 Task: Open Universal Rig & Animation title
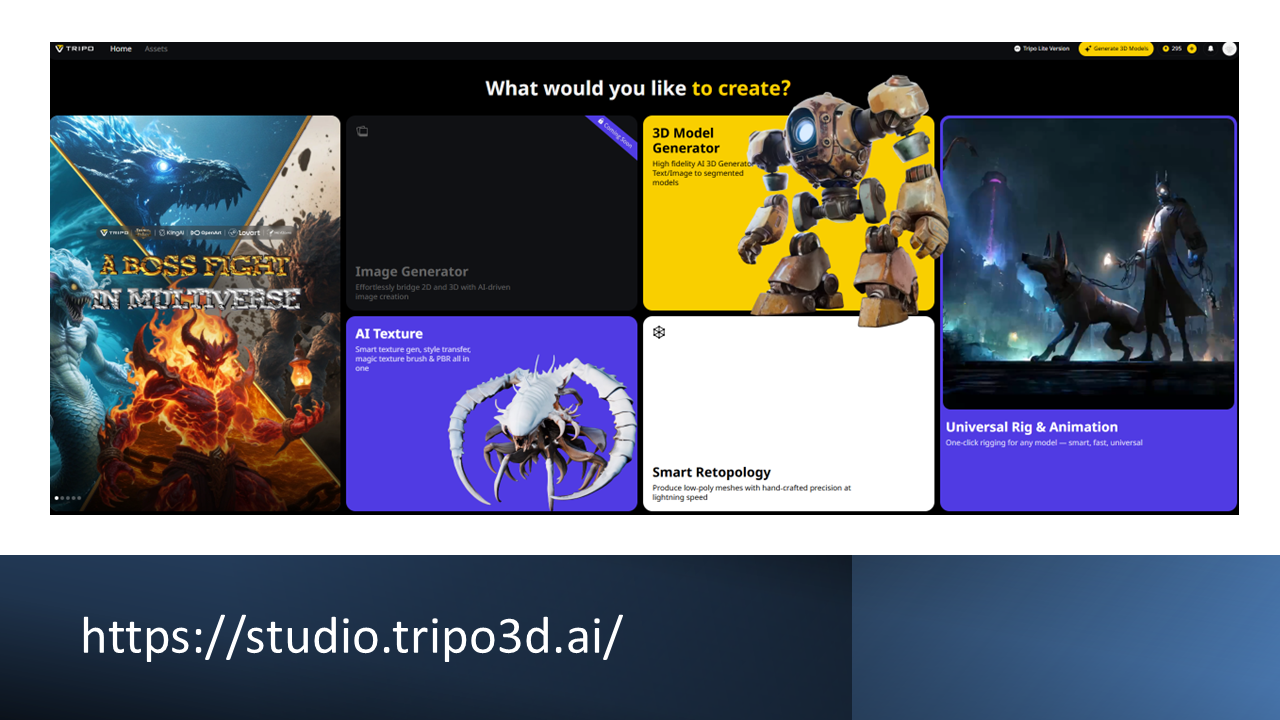point(1032,427)
